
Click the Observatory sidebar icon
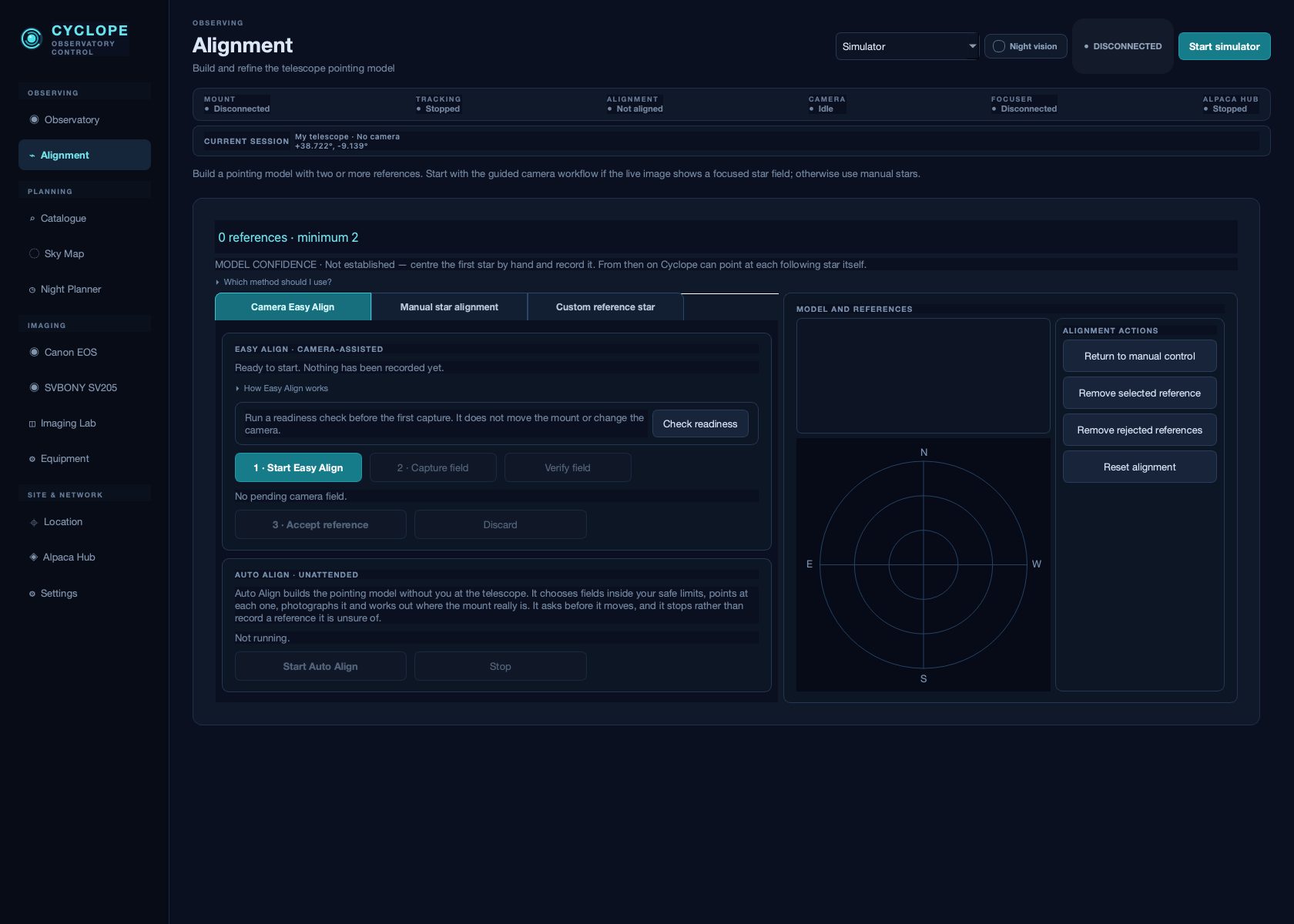pyautogui.click(x=34, y=119)
